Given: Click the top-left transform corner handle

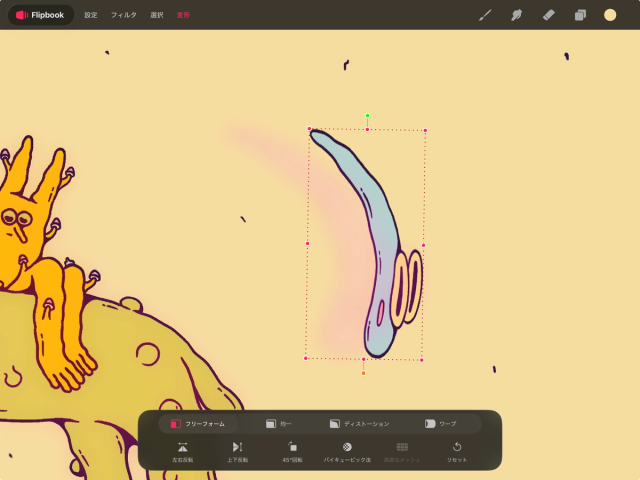Looking at the screenshot, I should 309,129.
